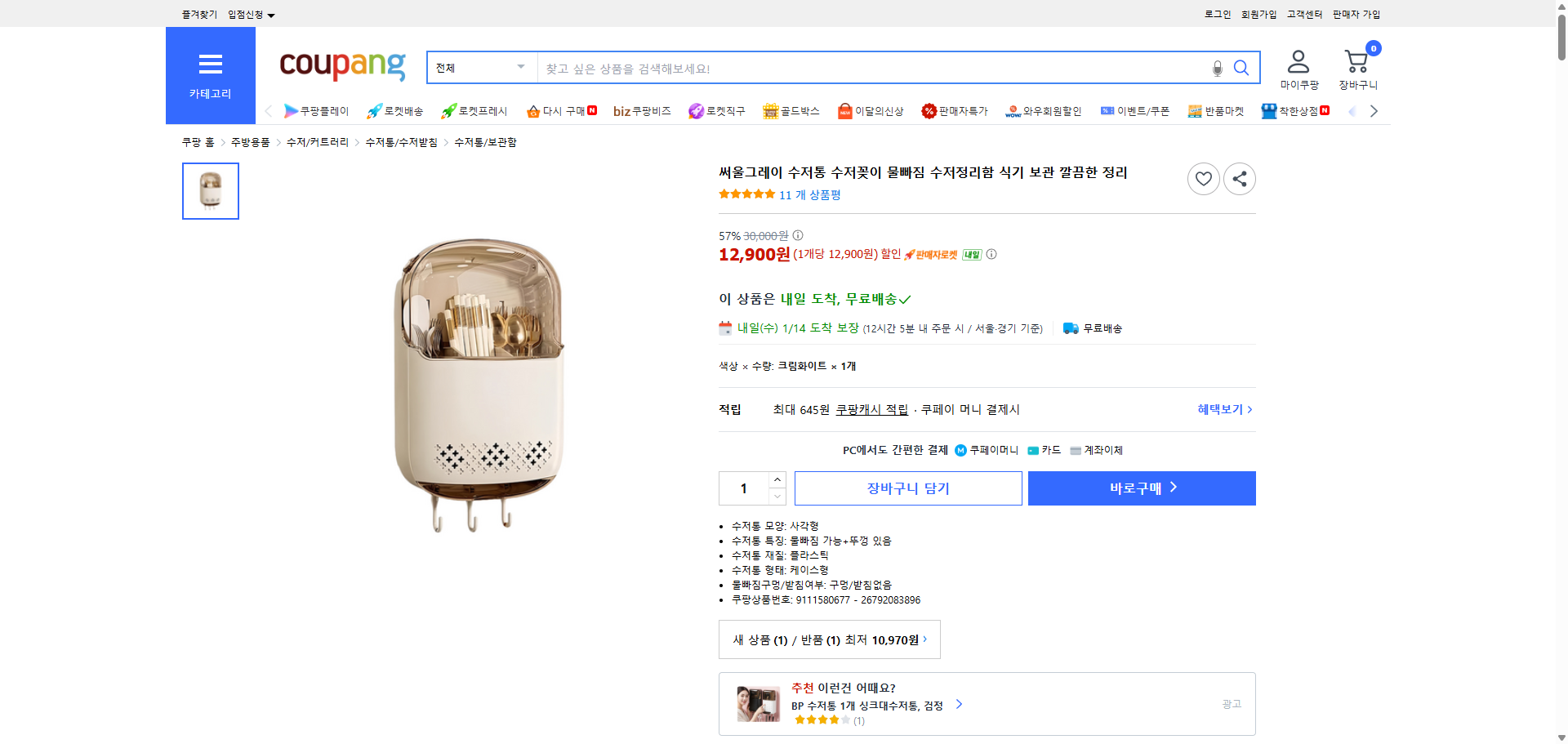Image resolution: width=1568 pixels, height=744 pixels.
Task: Open the shopping cart
Action: (x=1356, y=60)
